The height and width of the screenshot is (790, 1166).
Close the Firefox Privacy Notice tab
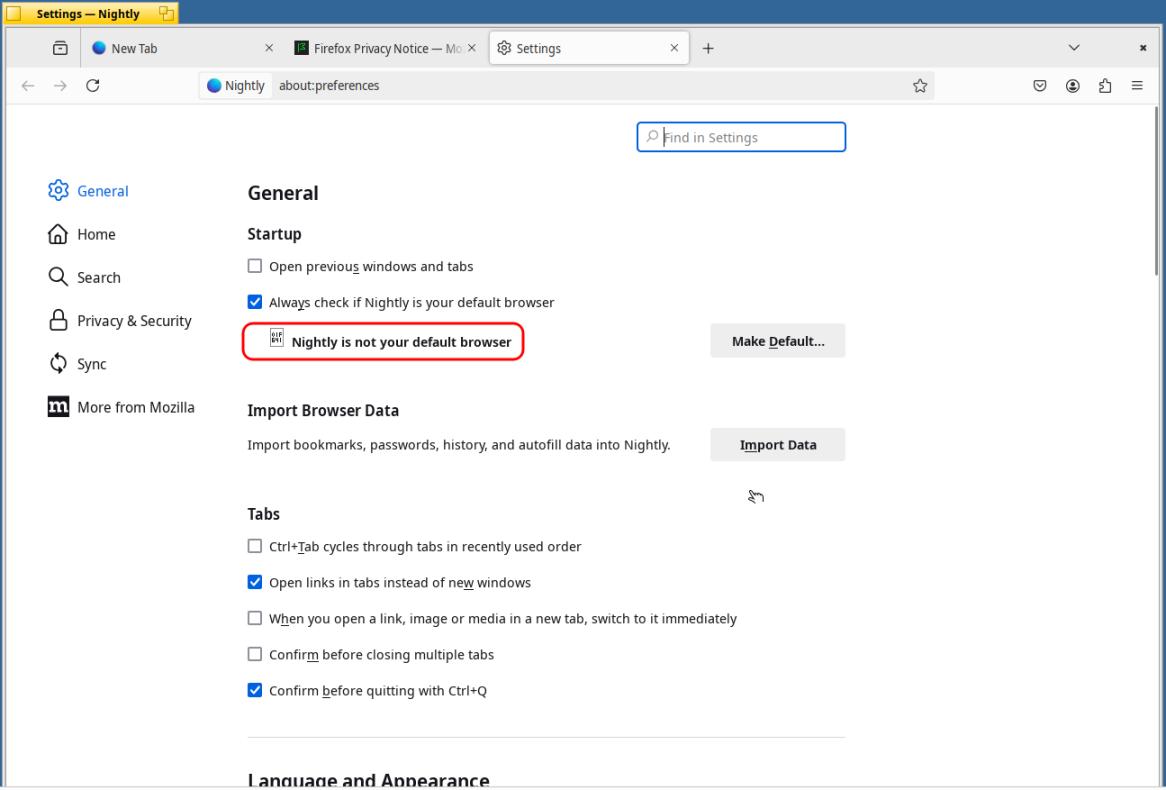point(471,48)
